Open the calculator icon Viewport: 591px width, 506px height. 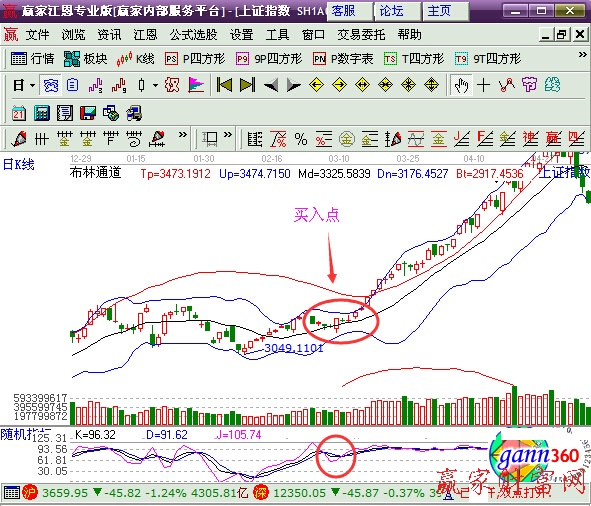[42, 113]
